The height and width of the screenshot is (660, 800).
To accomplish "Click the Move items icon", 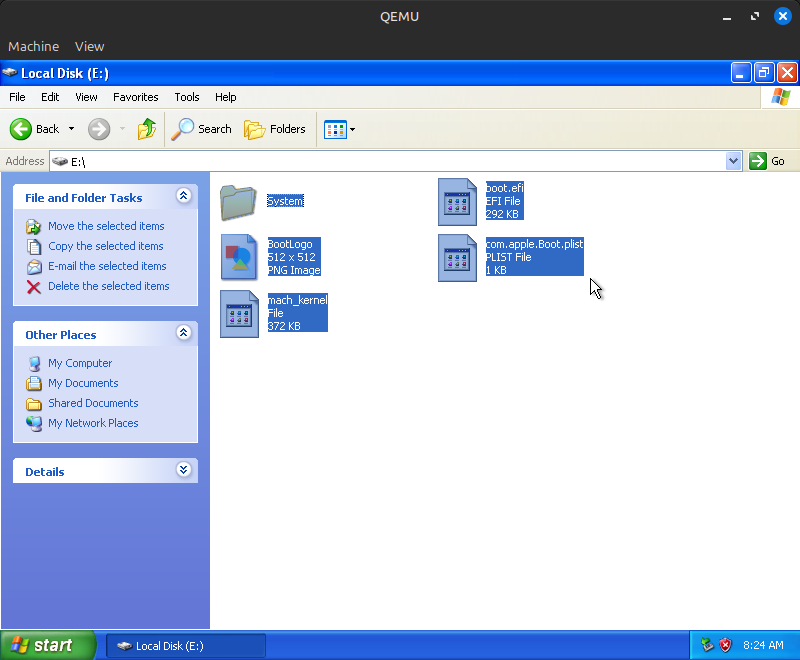I will (34, 226).
